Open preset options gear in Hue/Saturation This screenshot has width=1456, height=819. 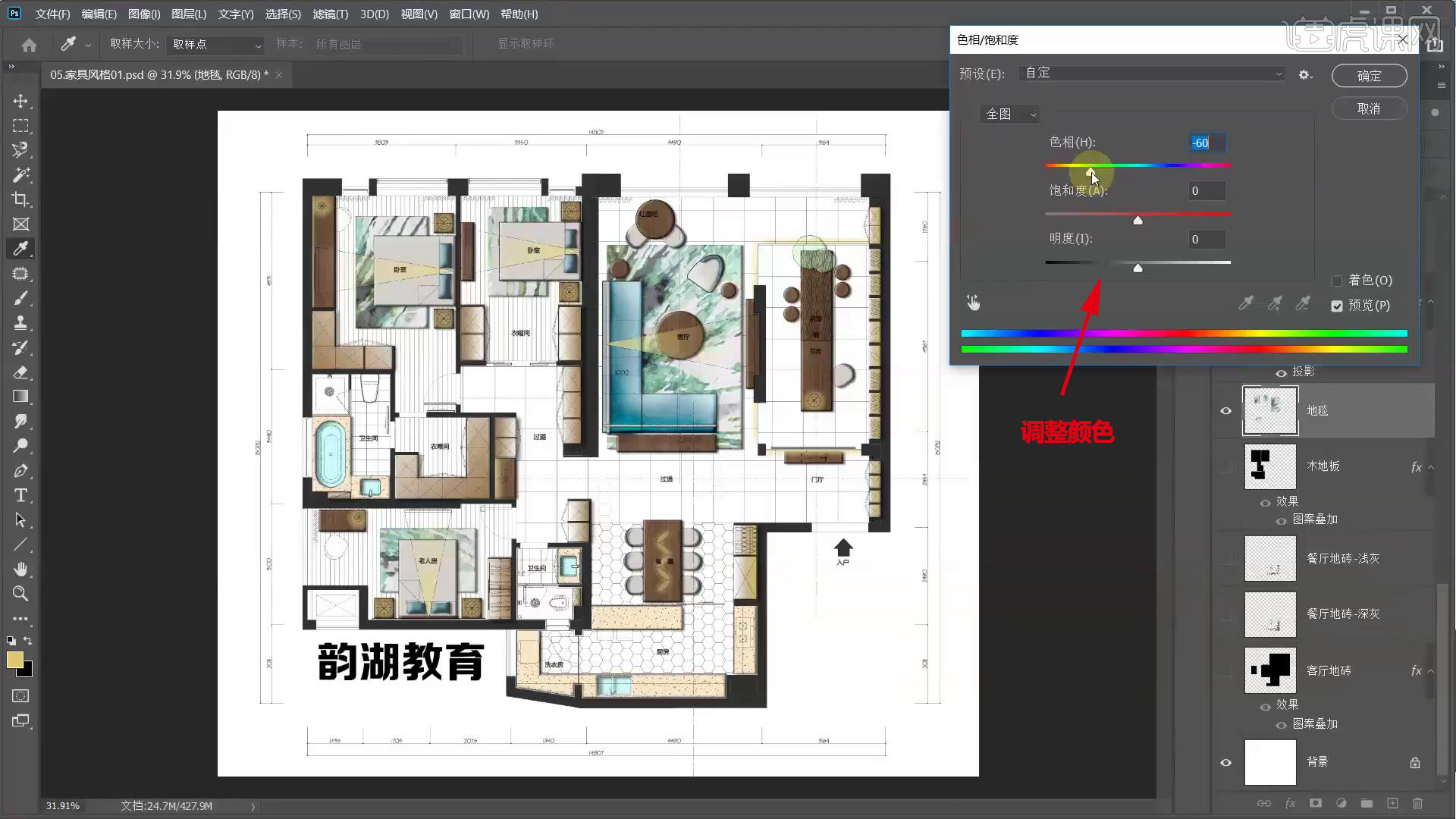(x=1305, y=75)
